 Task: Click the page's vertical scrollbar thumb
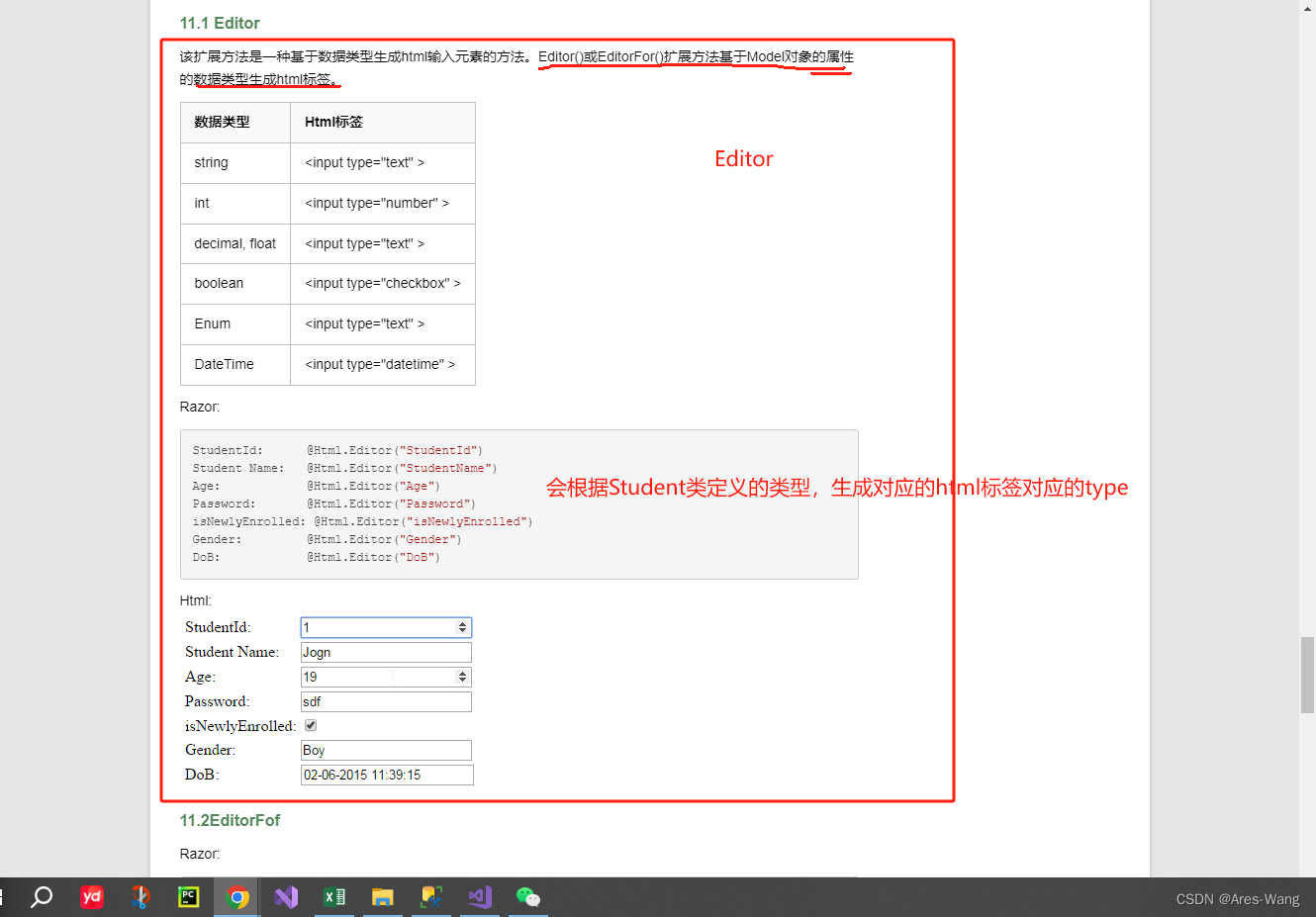coord(1307,676)
